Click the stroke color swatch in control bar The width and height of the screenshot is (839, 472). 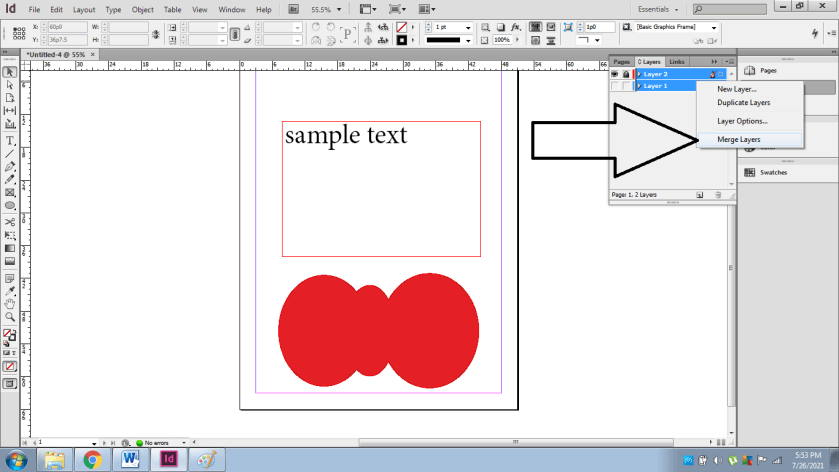(403, 40)
